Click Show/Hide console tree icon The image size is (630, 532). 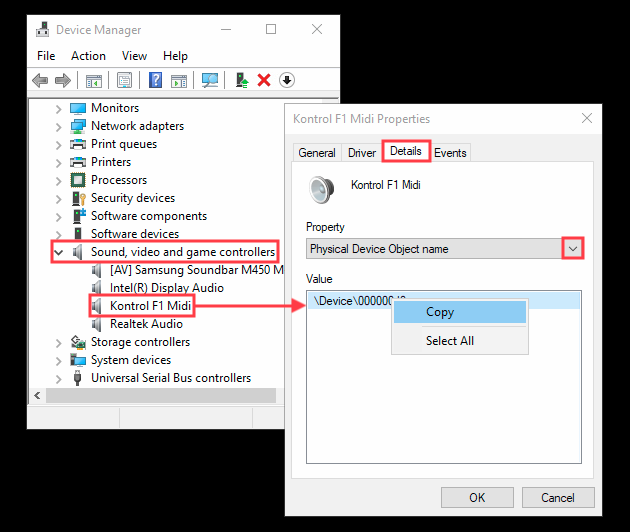pos(94,80)
